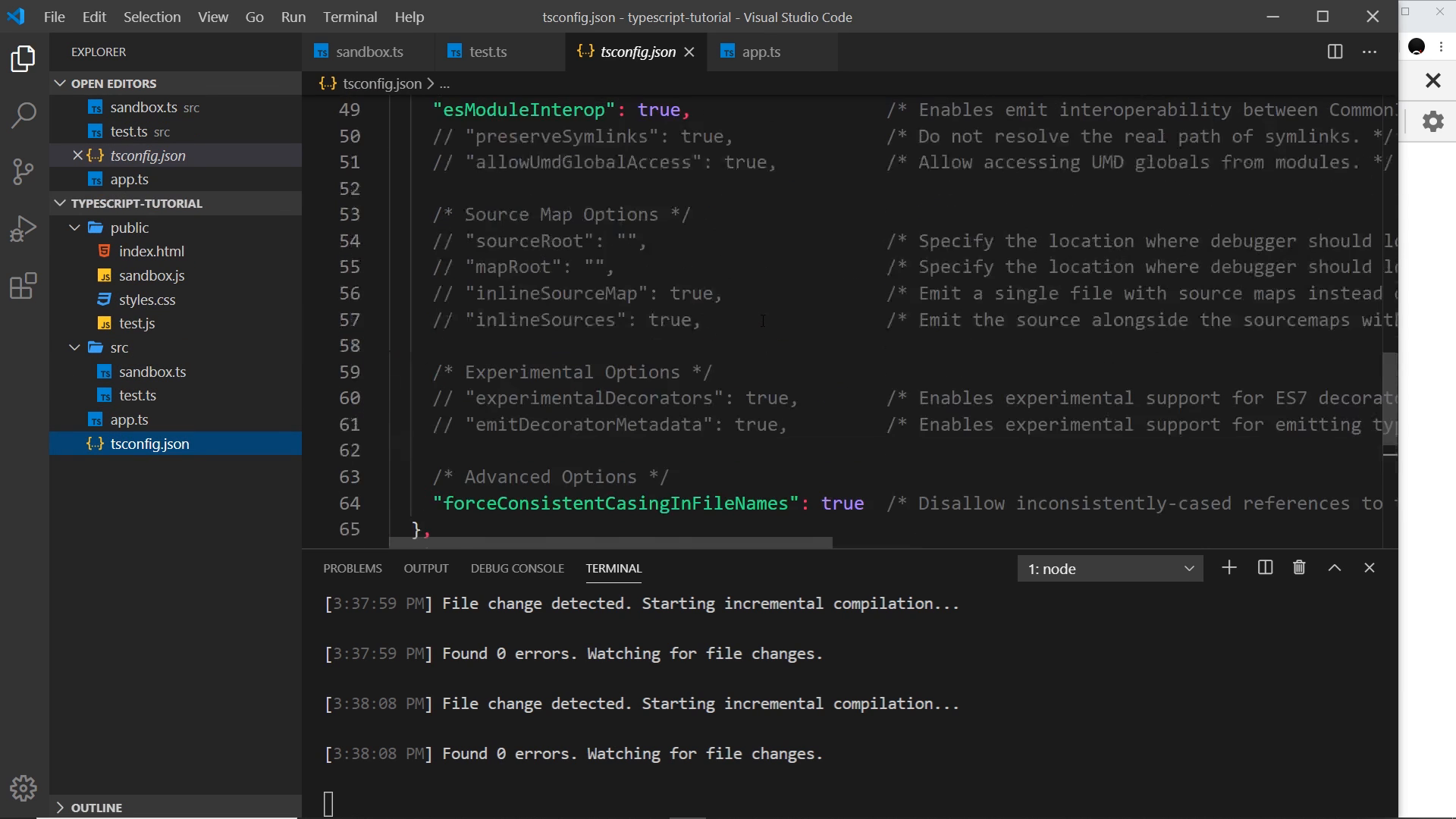Click the tsconfig.json breadcrumb
The height and width of the screenshot is (819, 1456).
(x=381, y=83)
